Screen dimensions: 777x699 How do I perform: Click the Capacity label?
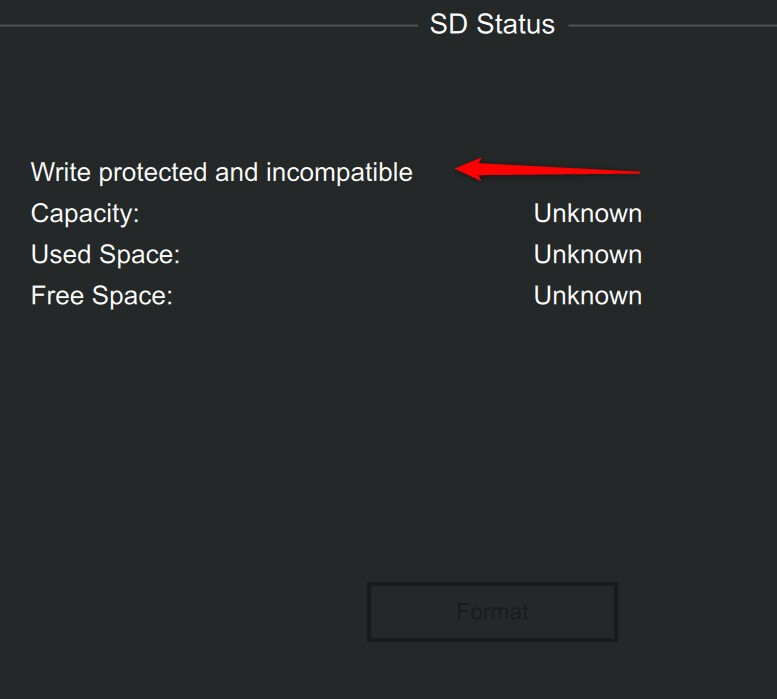[x=85, y=214]
